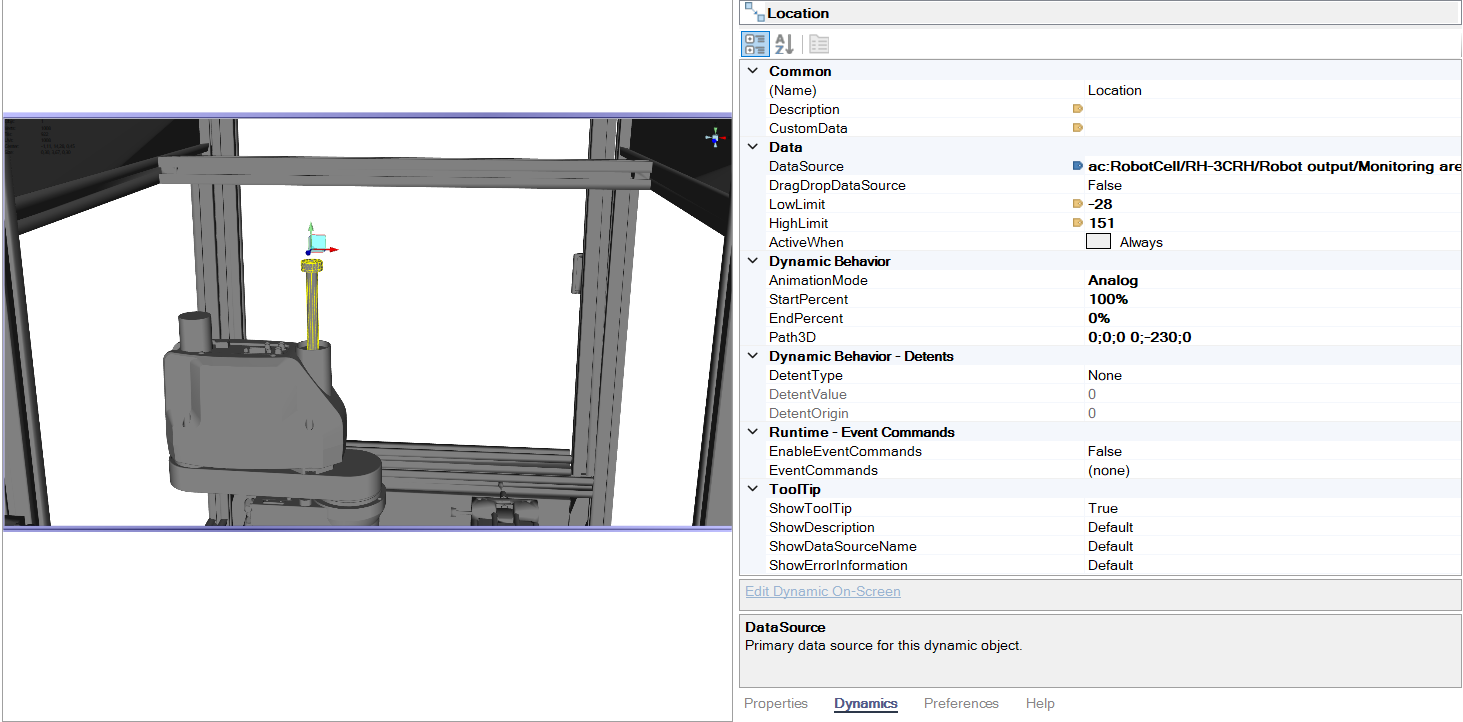Open the Help tab
1463x722 pixels.
1040,703
